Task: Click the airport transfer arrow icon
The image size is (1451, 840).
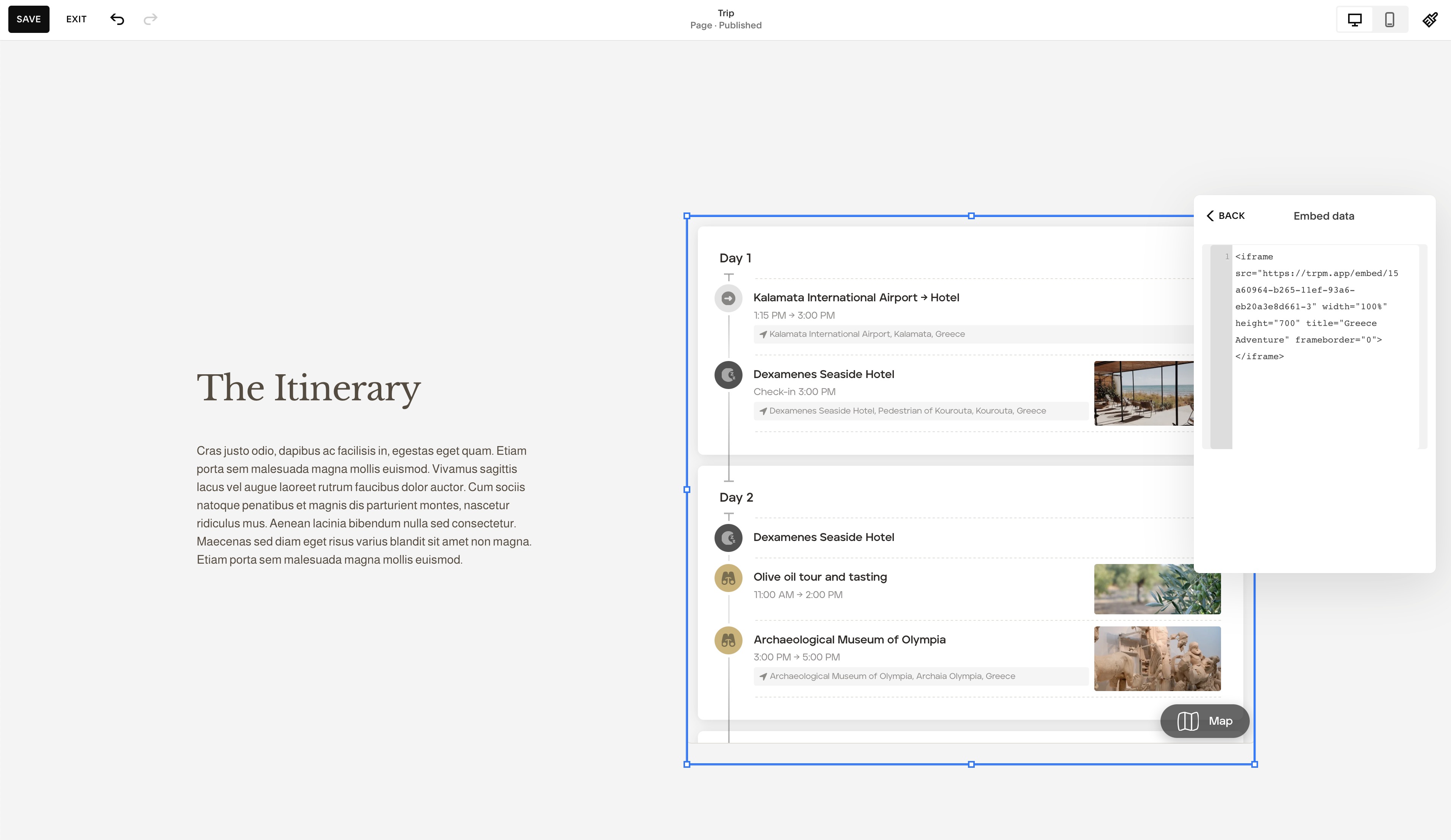Action: pyautogui.click(x=729, y=298)
